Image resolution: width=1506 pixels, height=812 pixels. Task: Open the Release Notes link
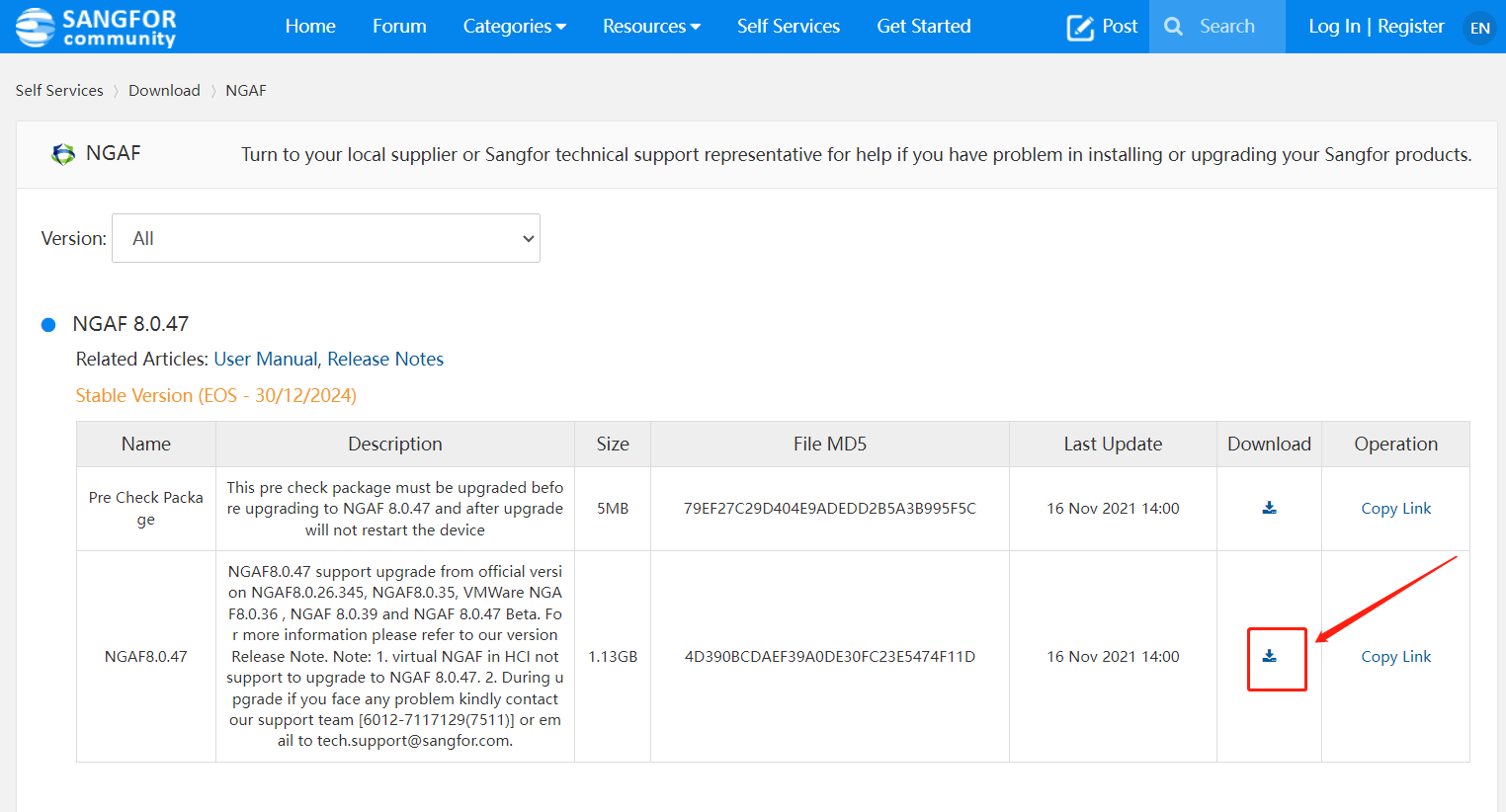[385, 359]
